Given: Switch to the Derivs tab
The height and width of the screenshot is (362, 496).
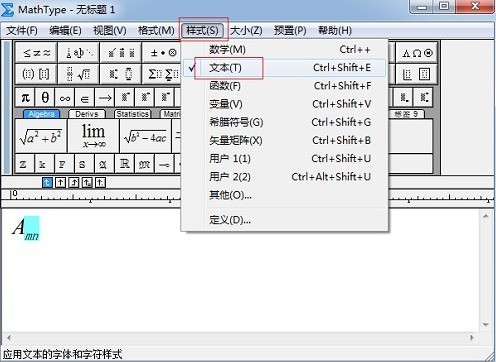Looking at the screenshot, I should pos(87,114).
